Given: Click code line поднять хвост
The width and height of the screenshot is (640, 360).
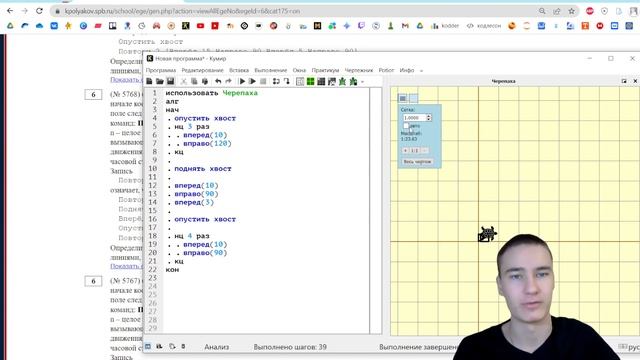Looking at the screenshot, I should click(x=203, y=169).
